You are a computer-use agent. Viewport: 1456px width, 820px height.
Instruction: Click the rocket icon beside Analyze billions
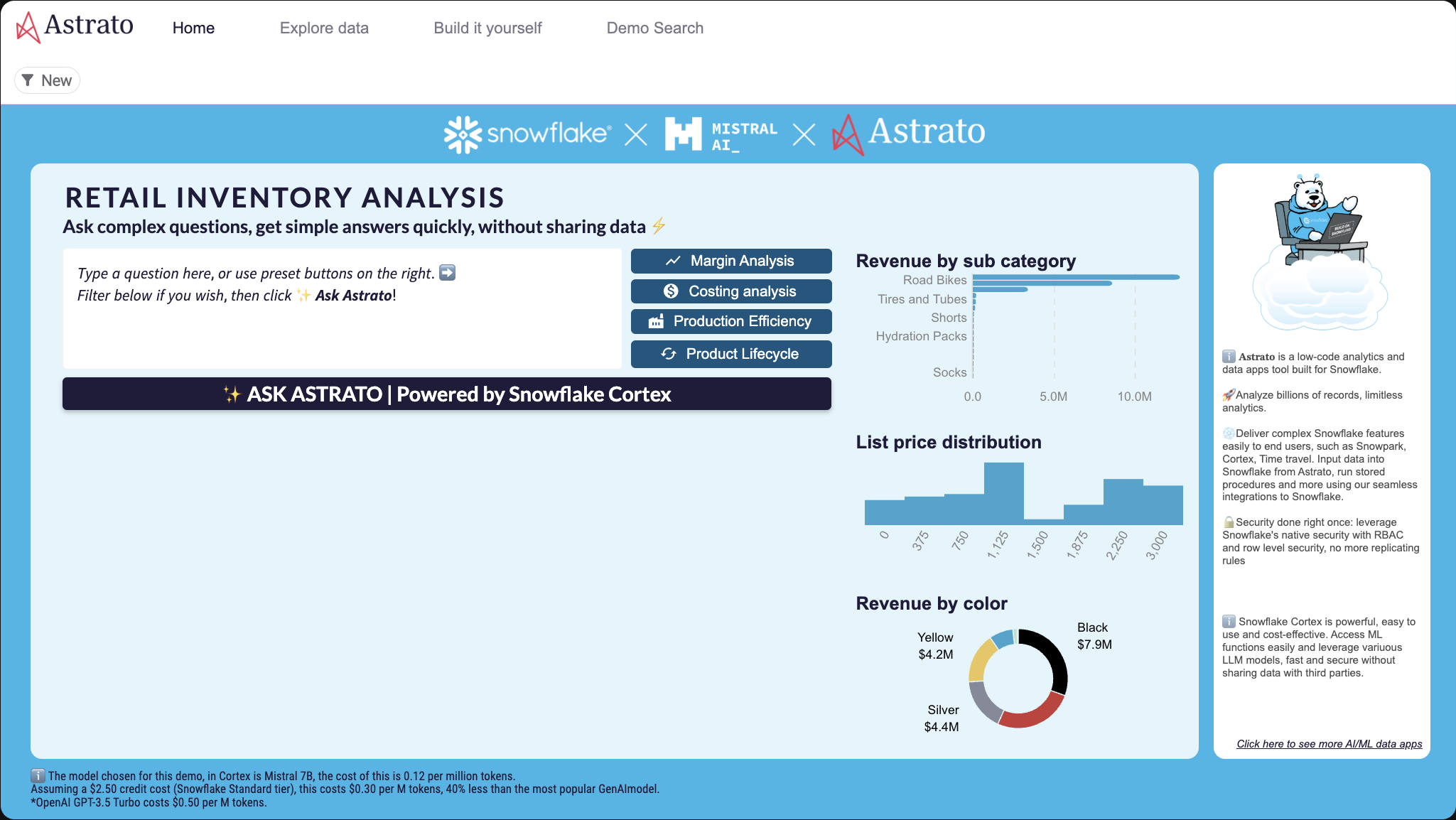[1229, 395]
